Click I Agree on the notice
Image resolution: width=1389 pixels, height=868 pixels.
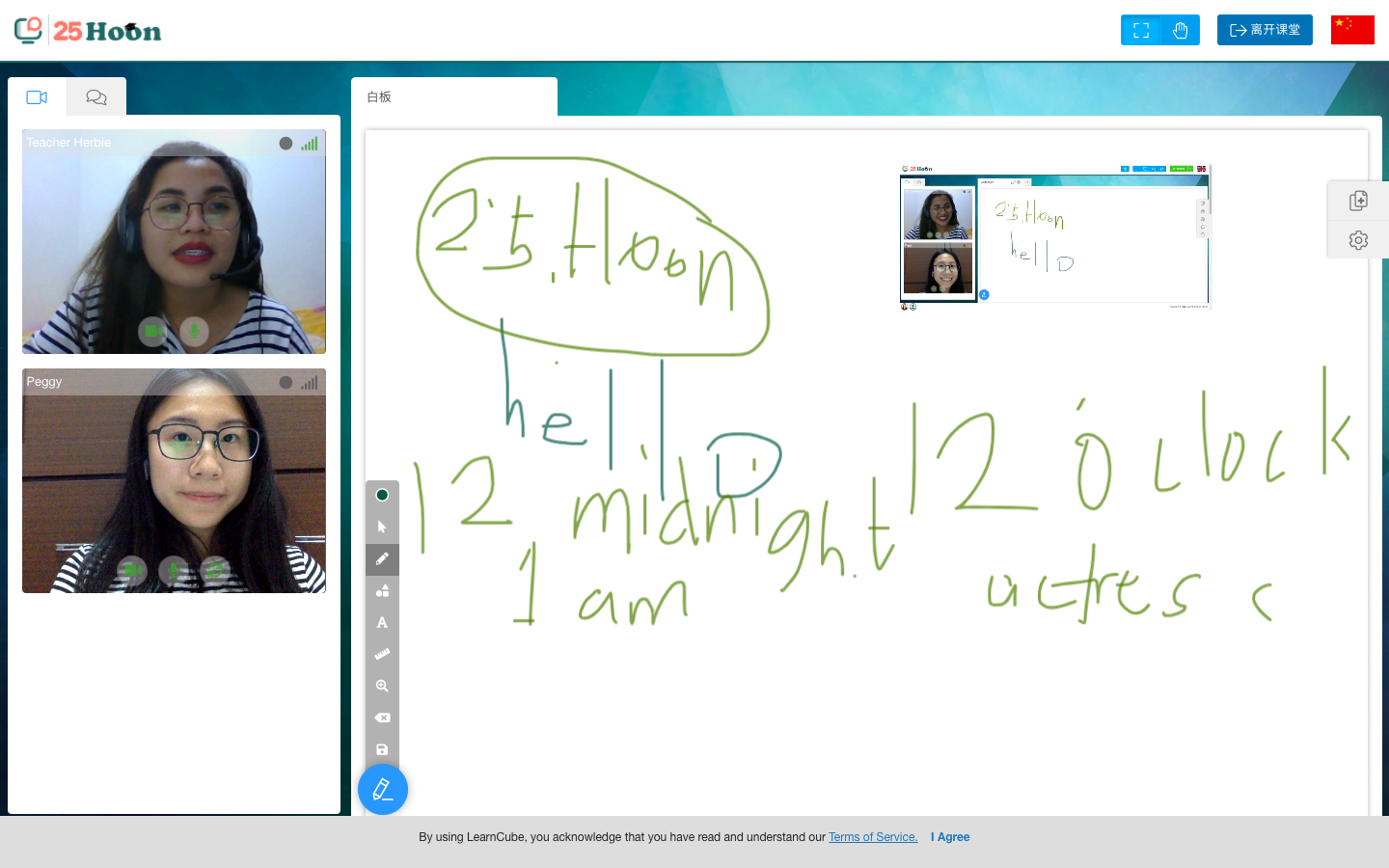[x=950, y=837]
